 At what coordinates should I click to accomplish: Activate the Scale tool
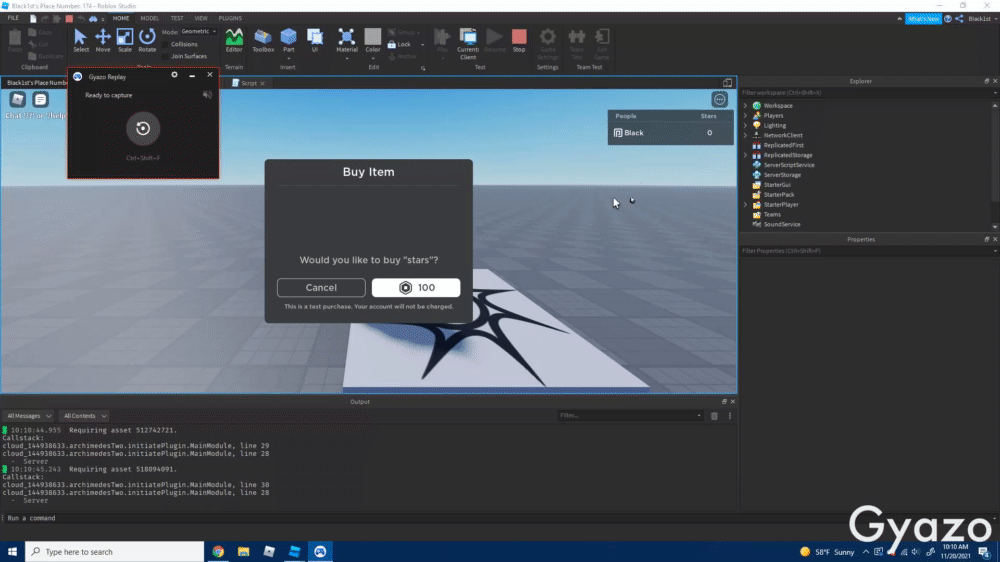pyautogui.click(x=125, y=40)
